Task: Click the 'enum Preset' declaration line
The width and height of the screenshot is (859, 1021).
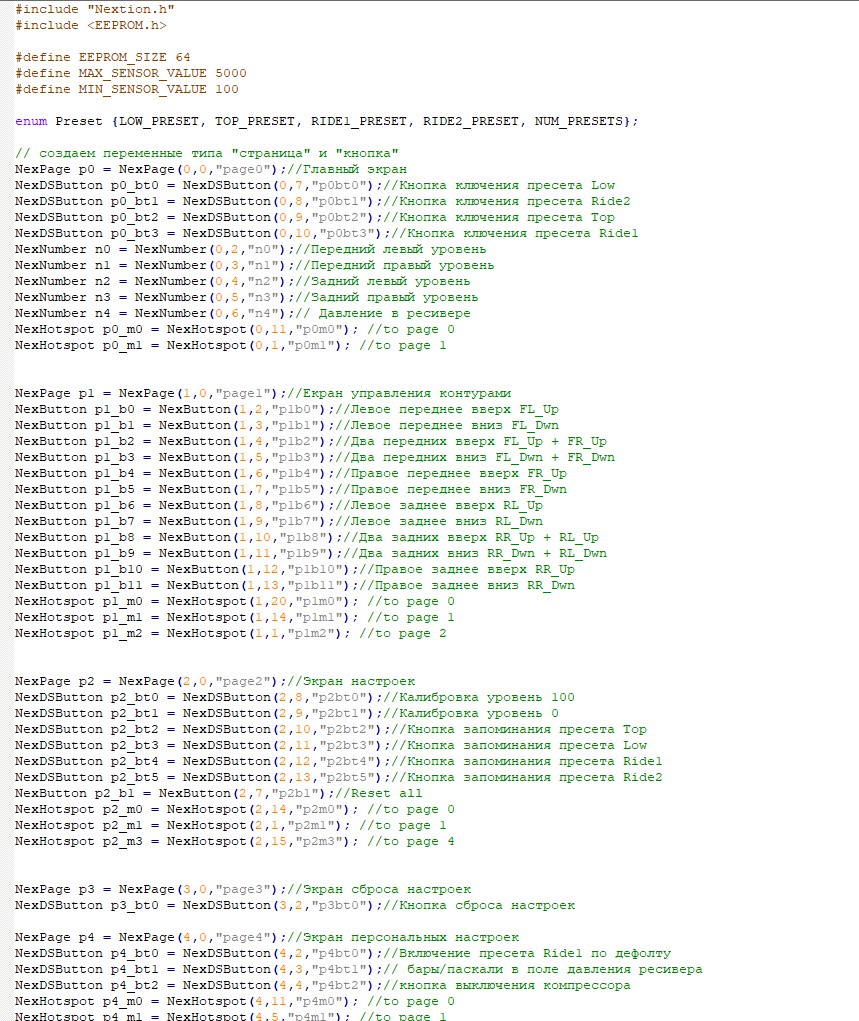Action: [327, 121]
